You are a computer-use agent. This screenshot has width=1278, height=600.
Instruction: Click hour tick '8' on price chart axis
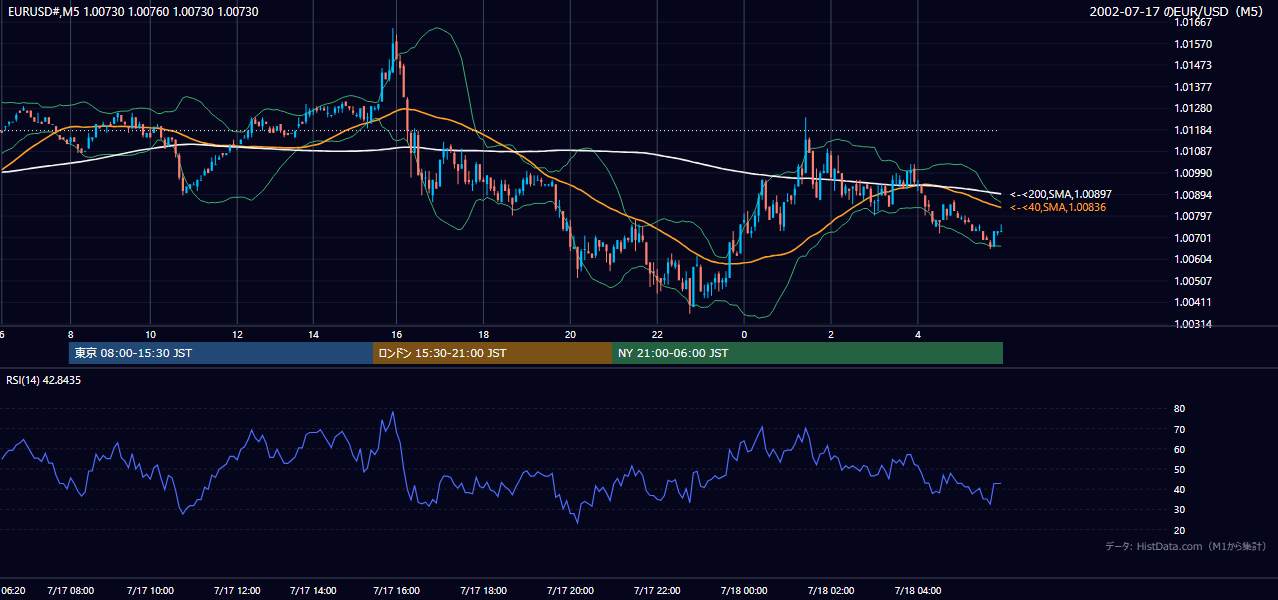(x=70, y=334)
